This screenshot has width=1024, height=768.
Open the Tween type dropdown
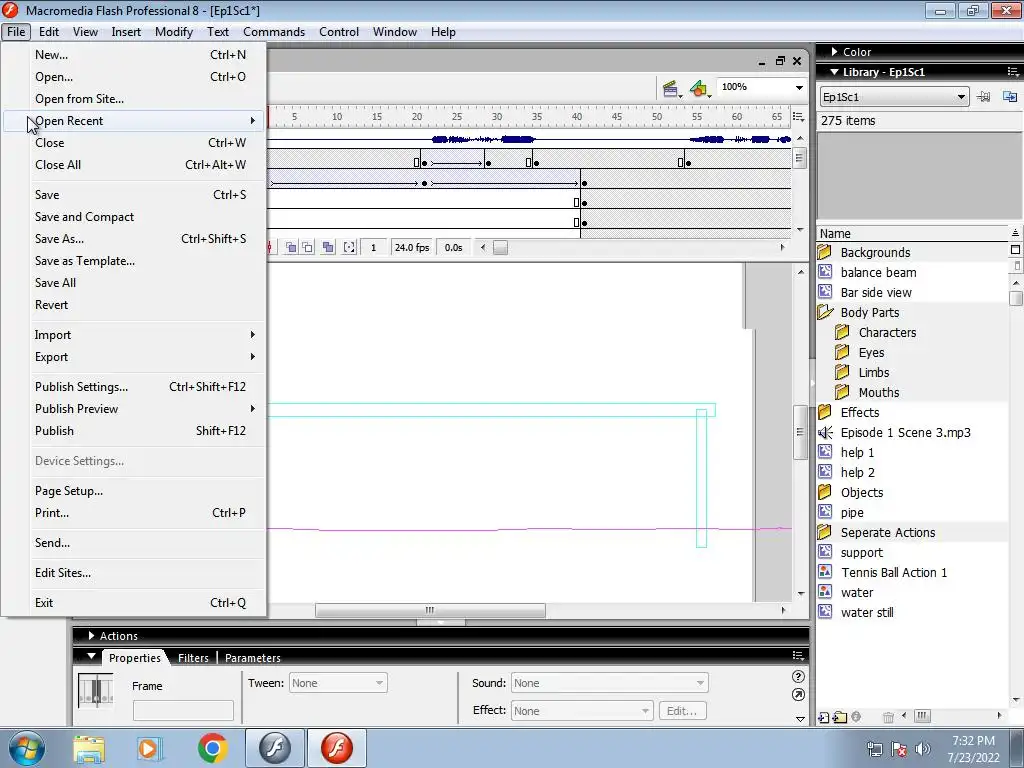tap(338, 683)
